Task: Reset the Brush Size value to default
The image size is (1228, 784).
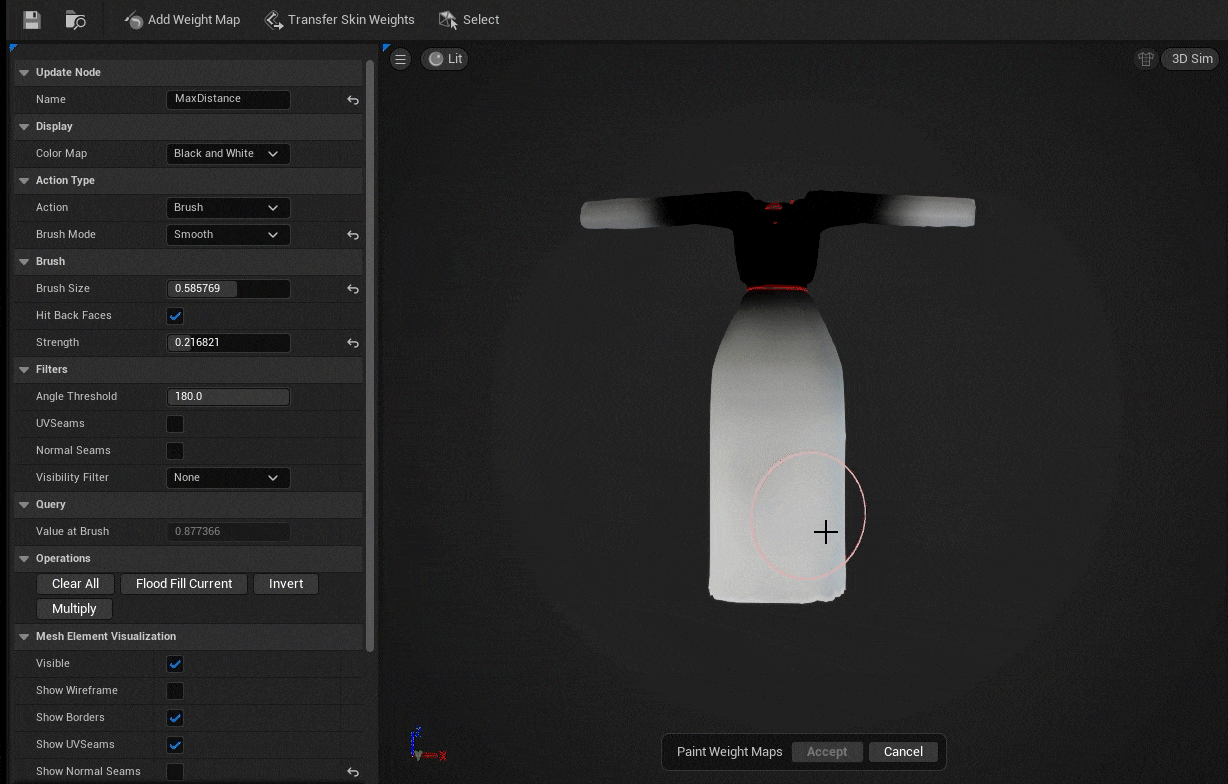Action: [353, 289]
